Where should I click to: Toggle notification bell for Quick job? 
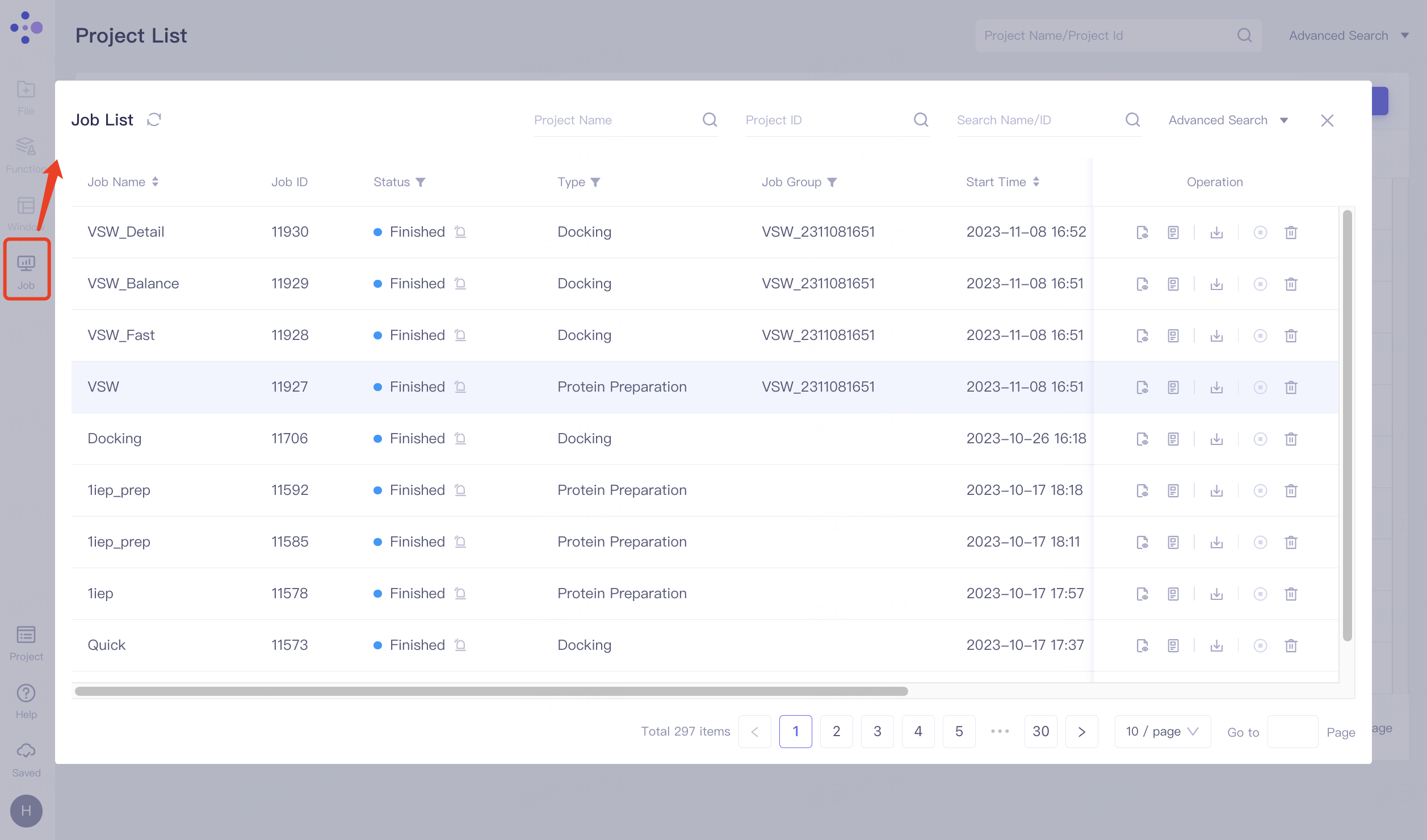[x=460, y=645]
